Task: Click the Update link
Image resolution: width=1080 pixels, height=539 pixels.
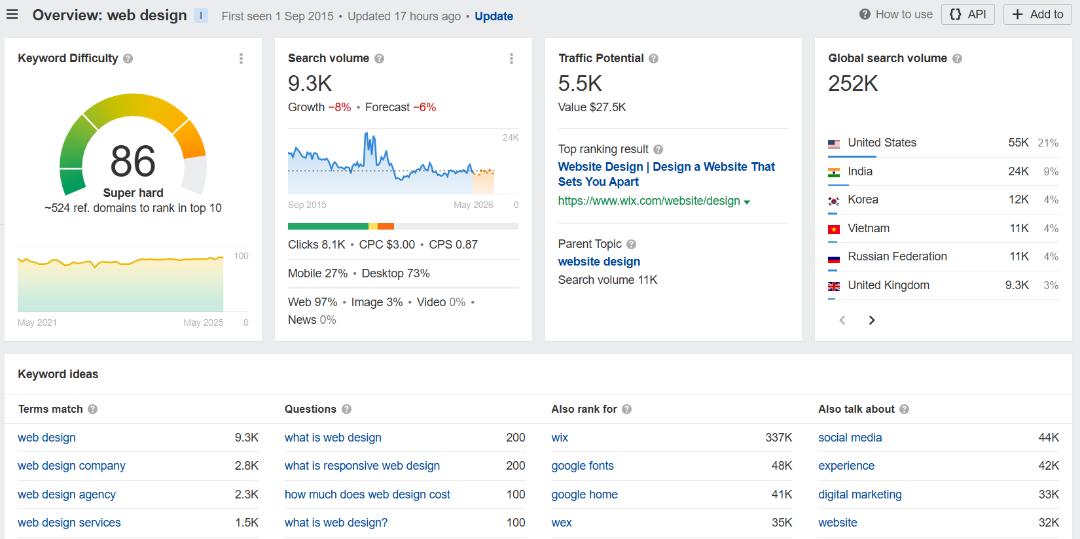Action: coord(494,16)
